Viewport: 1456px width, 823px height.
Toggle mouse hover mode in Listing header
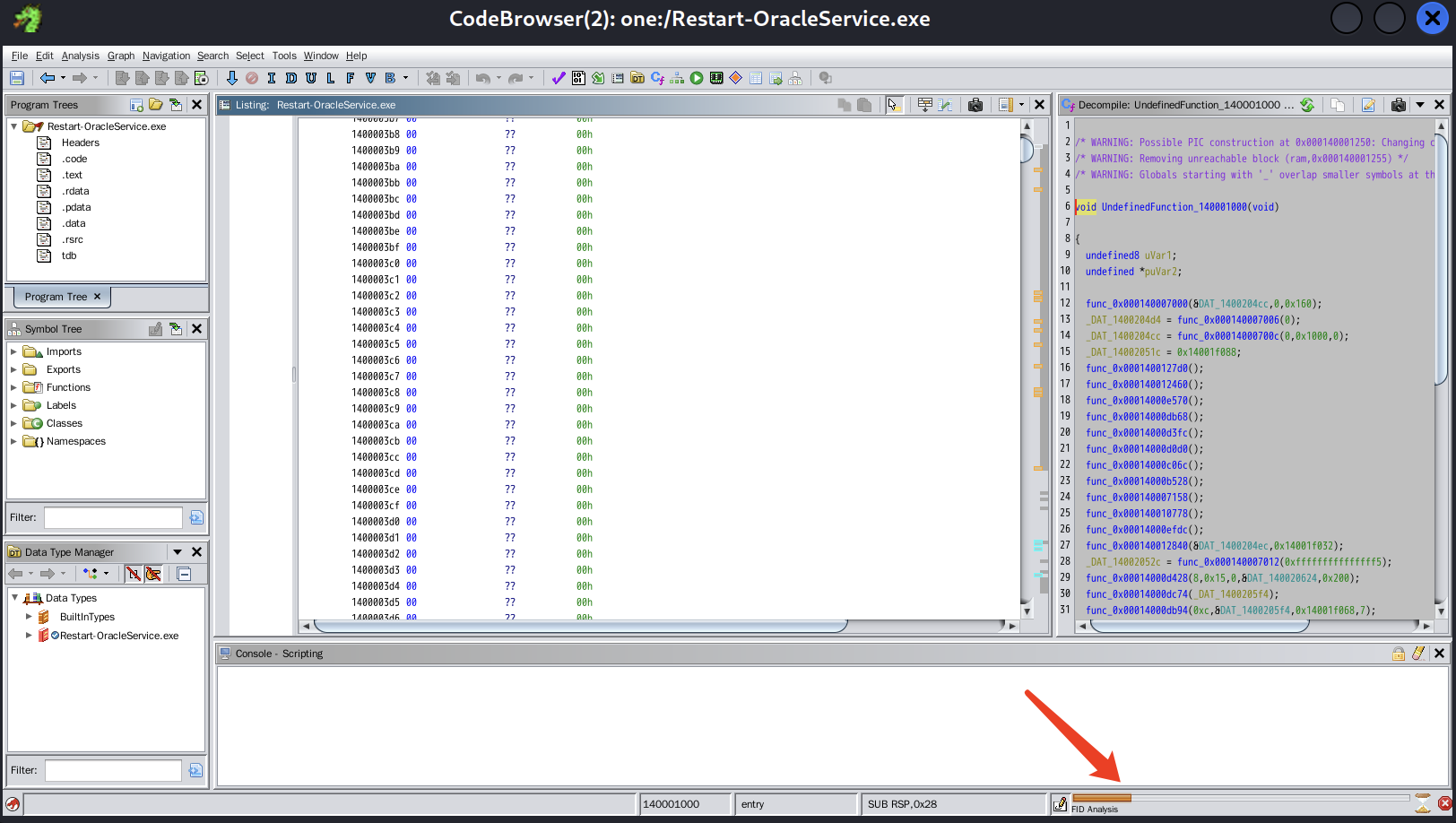(892, 105)
